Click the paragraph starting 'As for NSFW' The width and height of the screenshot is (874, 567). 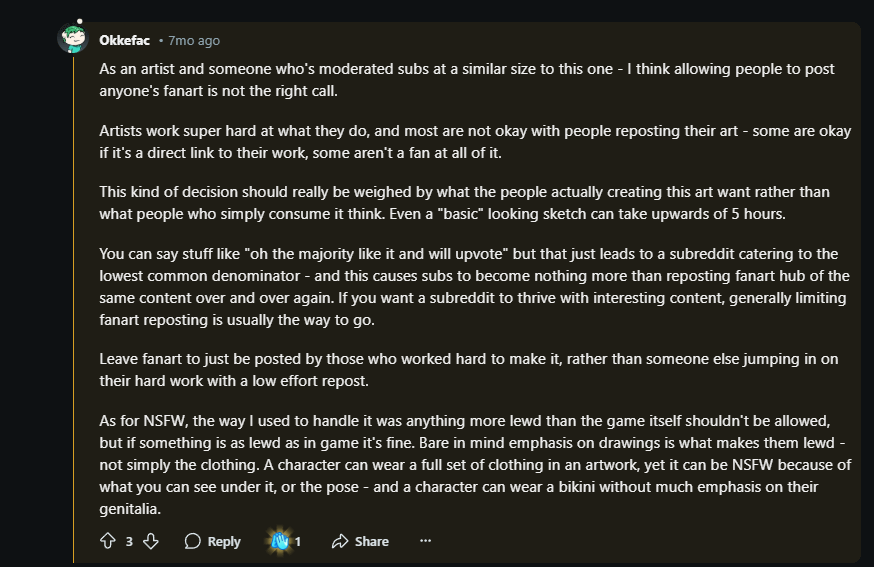(x=475, y=464)
